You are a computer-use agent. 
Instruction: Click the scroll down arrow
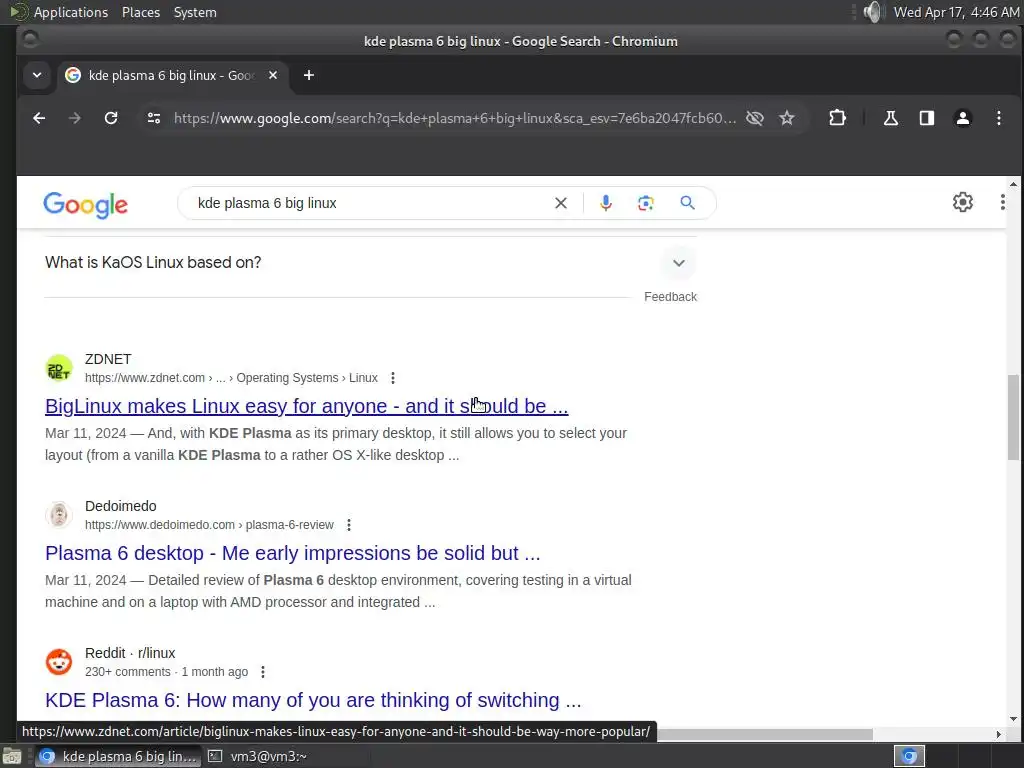[1013, 719]
